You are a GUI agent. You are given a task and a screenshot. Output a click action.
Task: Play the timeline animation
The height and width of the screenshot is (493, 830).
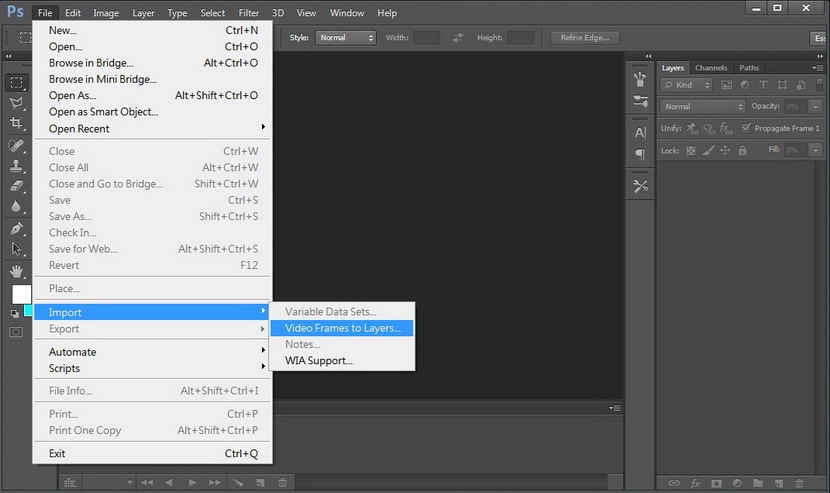click(192, 482)
